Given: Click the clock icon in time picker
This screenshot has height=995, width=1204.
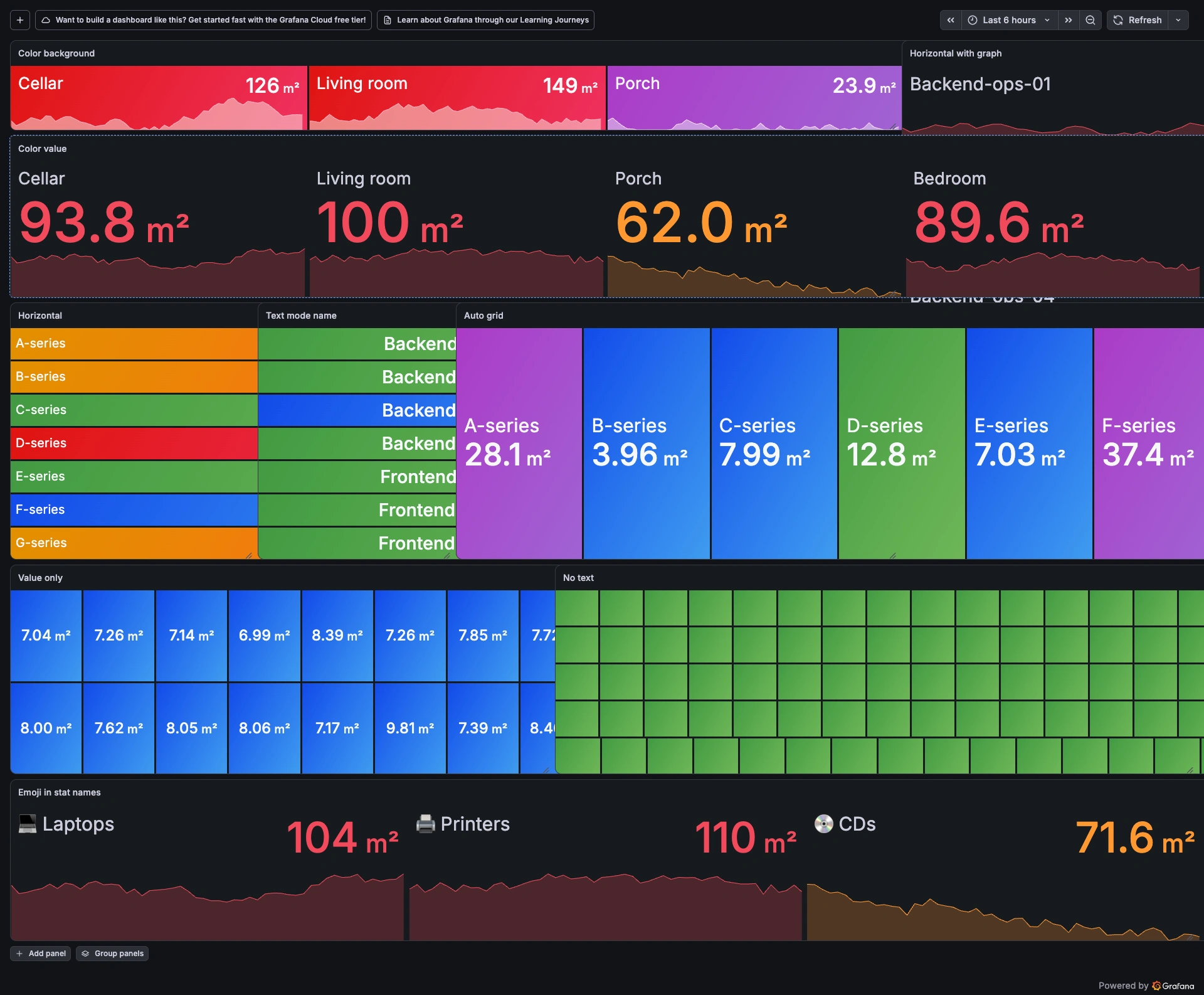Looking at the screenshot, I should [x=973, y=20].
